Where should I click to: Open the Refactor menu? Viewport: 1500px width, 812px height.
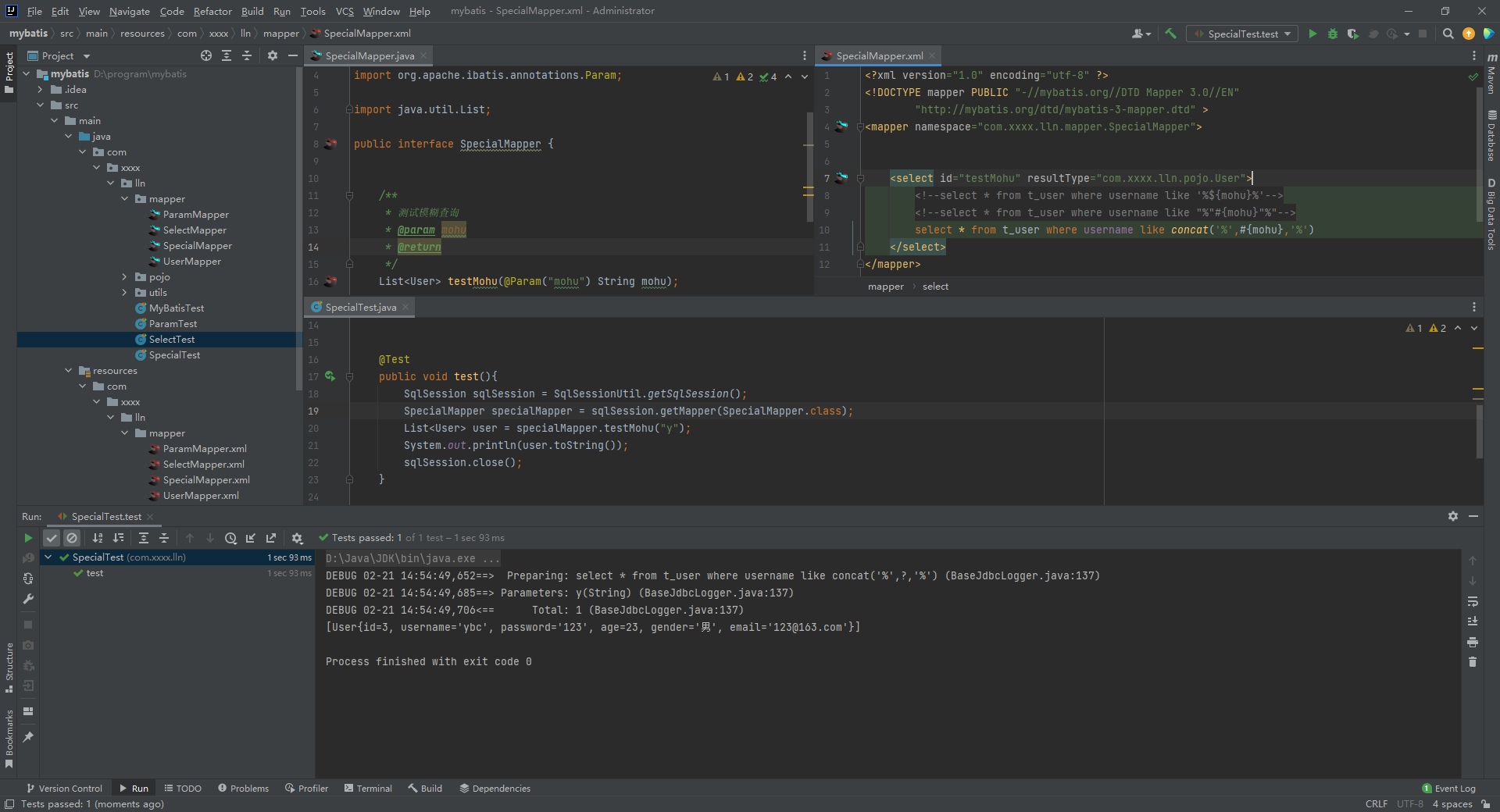click(212, 11)
